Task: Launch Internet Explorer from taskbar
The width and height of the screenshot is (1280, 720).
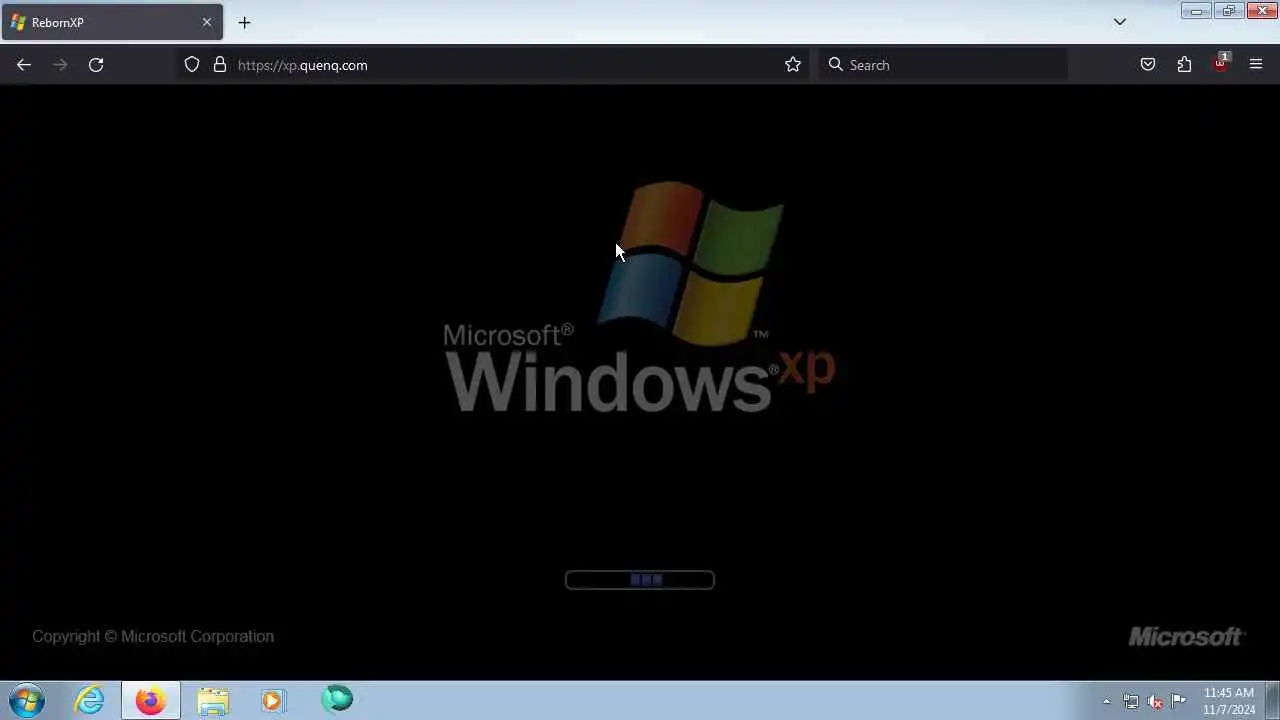Action: (90, 701)
